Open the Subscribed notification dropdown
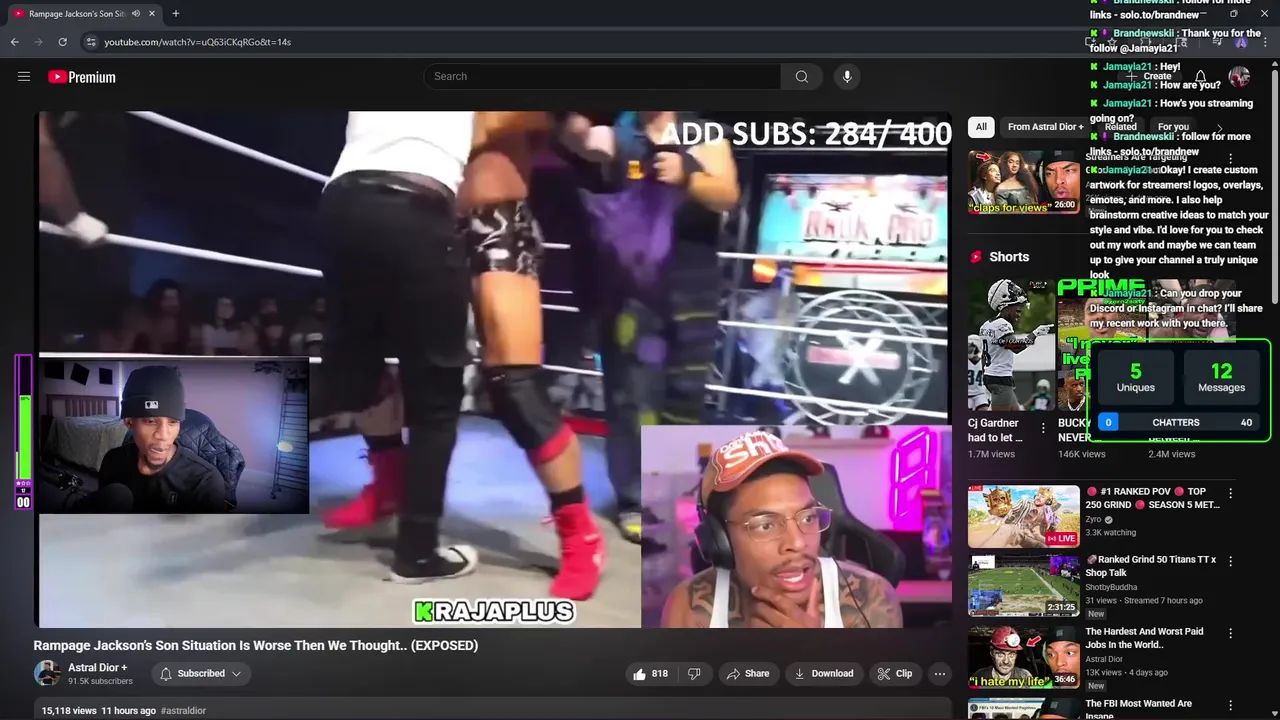The image size is (1280, 720). (x=200, y=674)
